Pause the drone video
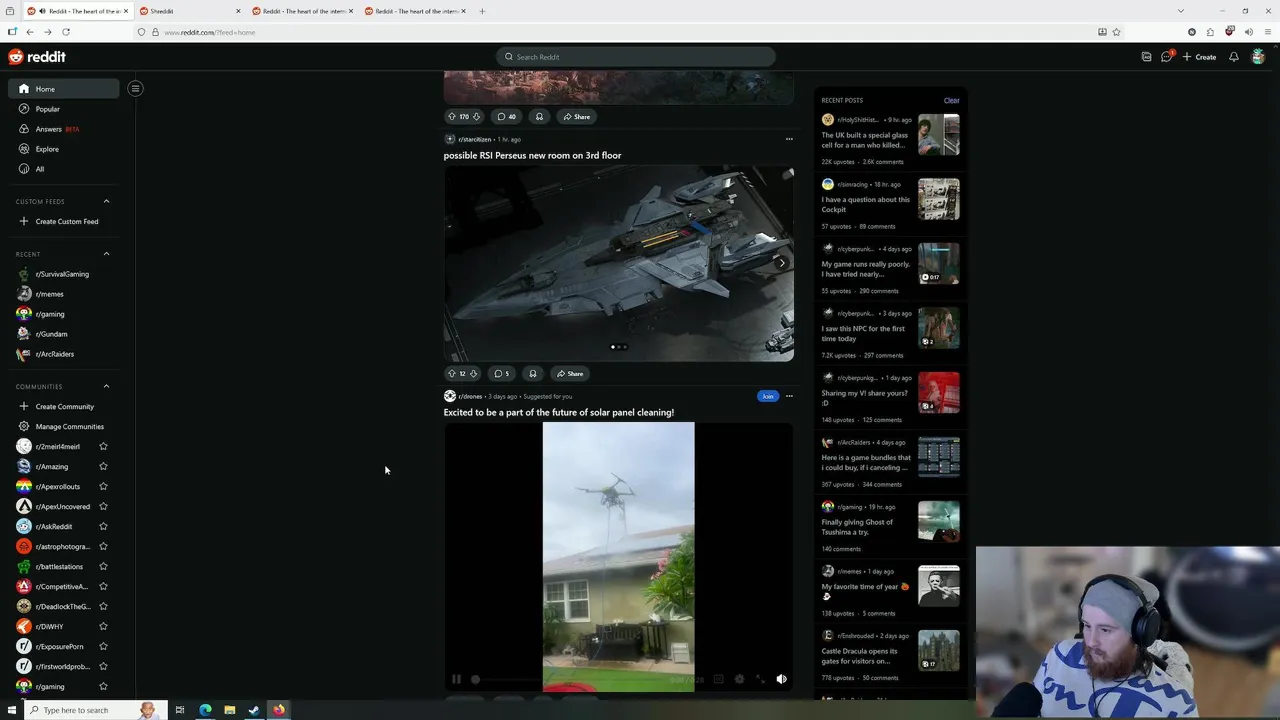Image resolution: width=1280 pixels, height=720 pixels. pyautogui.click(x=456, y=679)
